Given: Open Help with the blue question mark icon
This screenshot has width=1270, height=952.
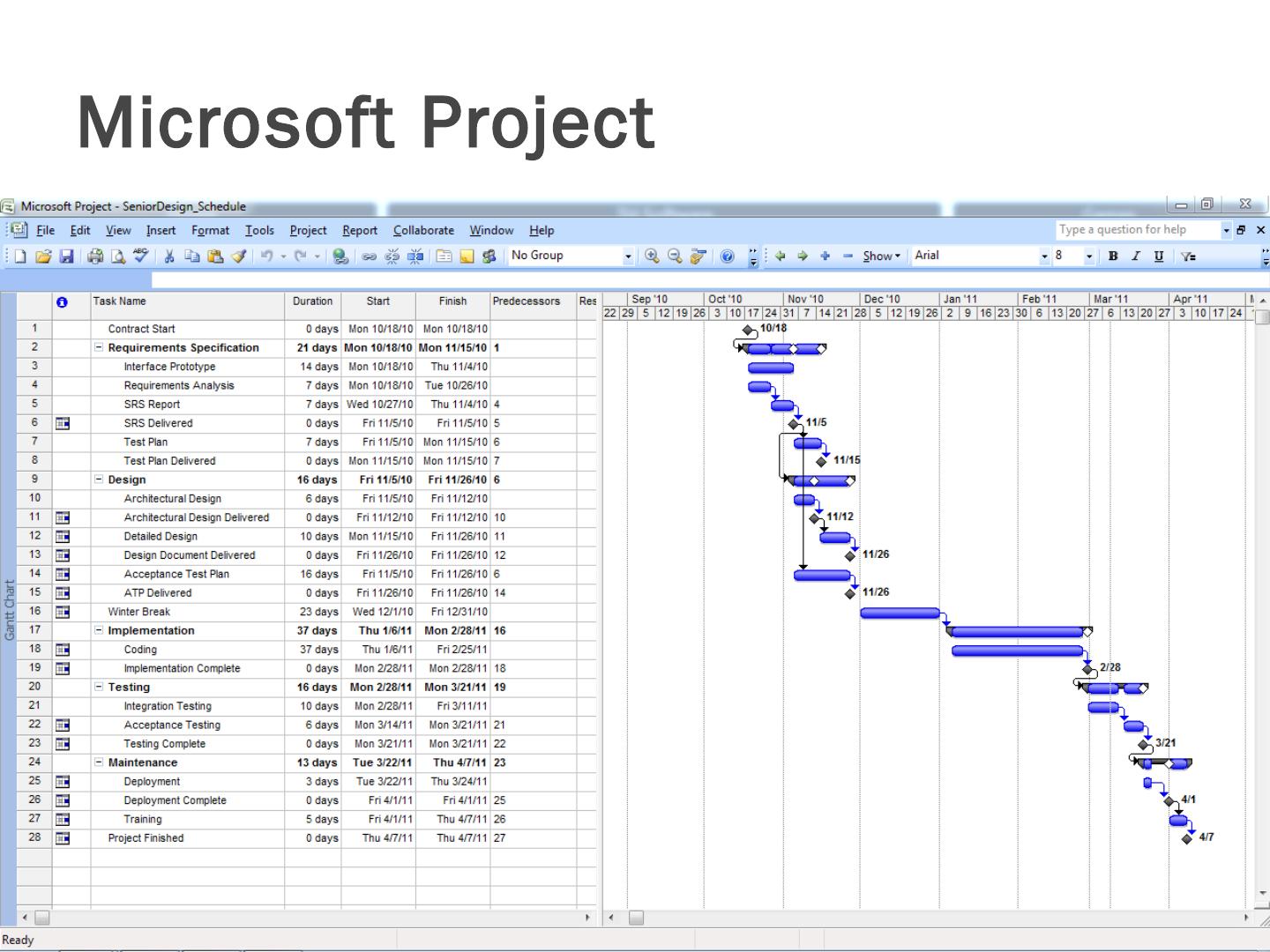Looking at the screenshot, I should coord(727,257).
